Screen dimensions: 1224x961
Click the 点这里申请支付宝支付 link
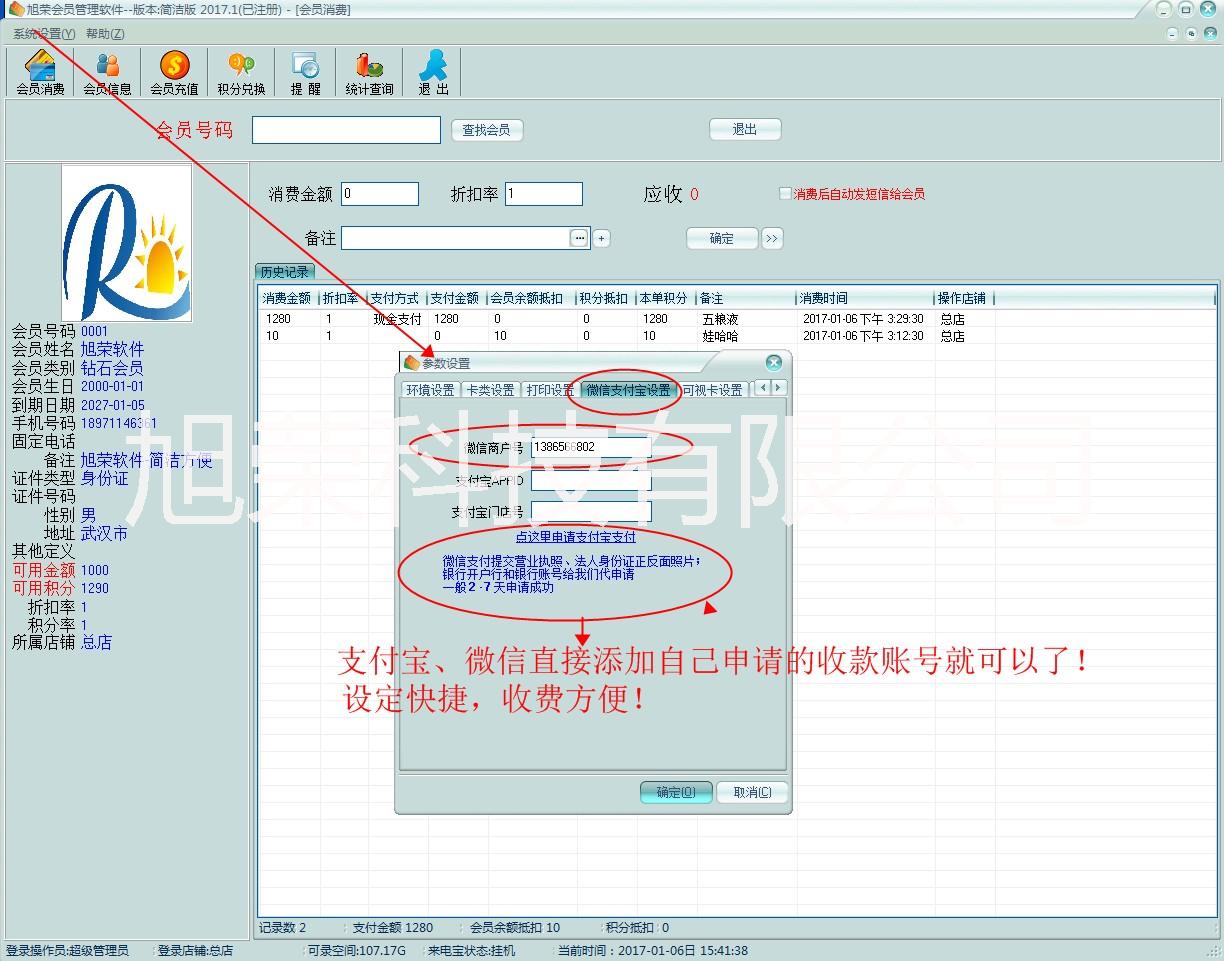(x=575, y=537)
